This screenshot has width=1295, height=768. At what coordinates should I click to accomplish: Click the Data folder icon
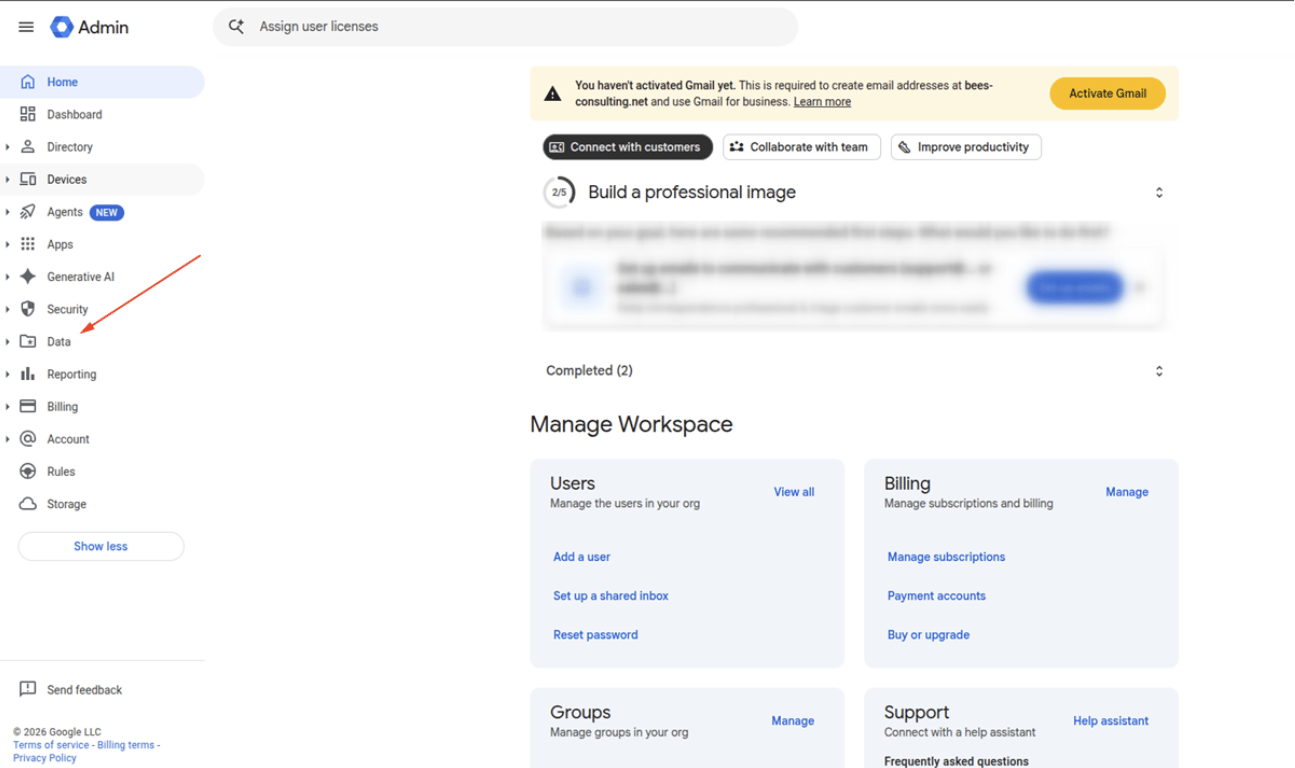click(28, 342)
